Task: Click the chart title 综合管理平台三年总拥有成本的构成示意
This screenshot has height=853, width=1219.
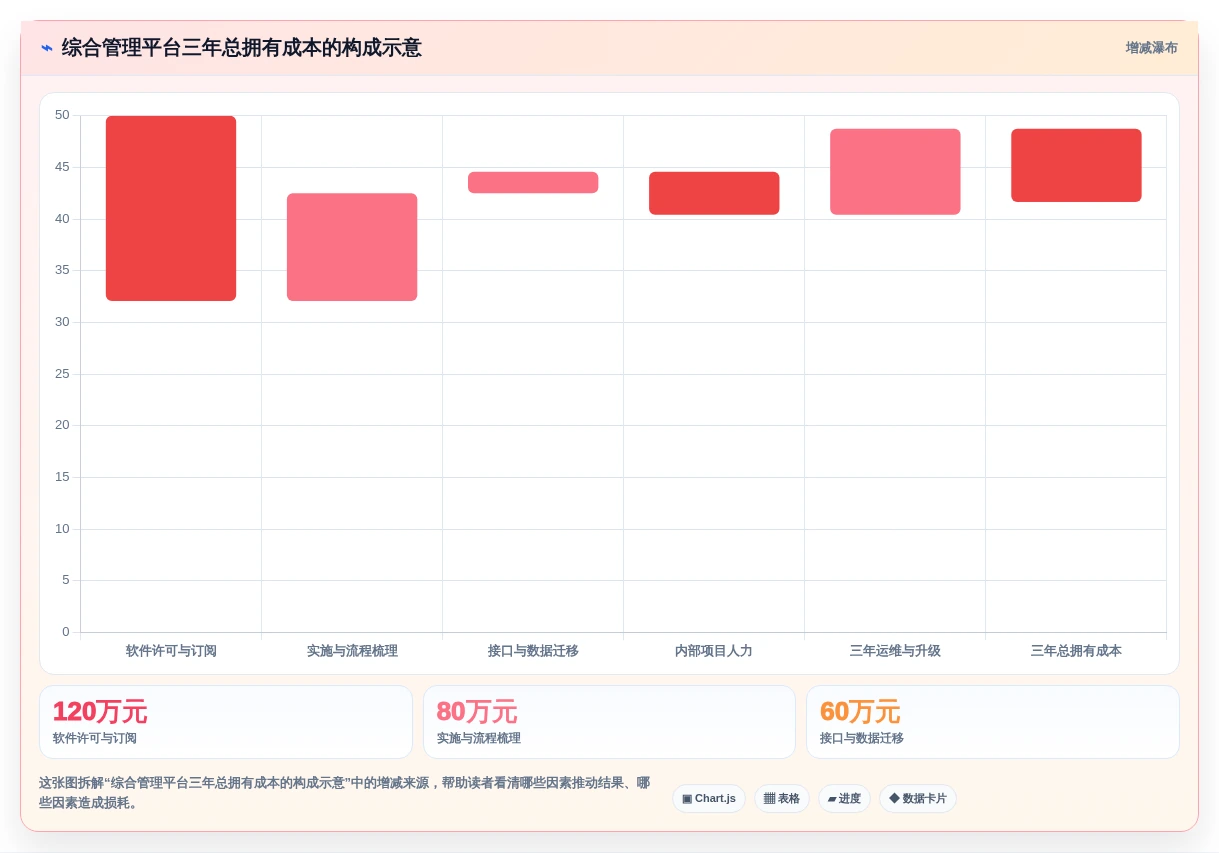Action: 241,48
